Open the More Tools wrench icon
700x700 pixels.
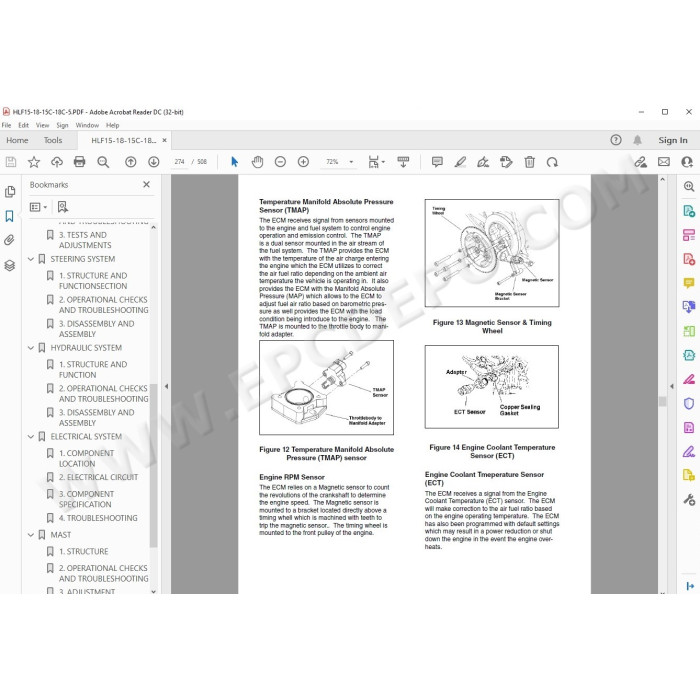point(689,500)
